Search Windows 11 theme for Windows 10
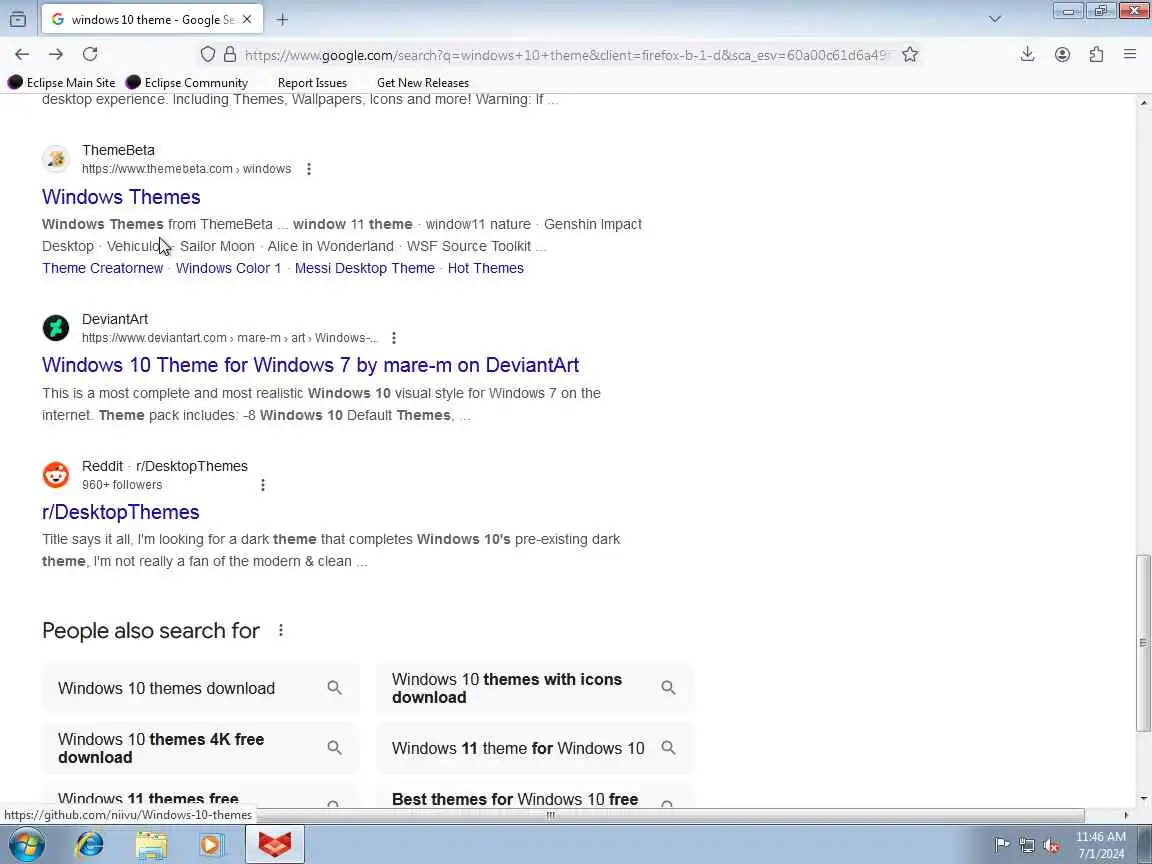Image resolution: width=1152 pixels, height=864 pixels. pos(535,748)
